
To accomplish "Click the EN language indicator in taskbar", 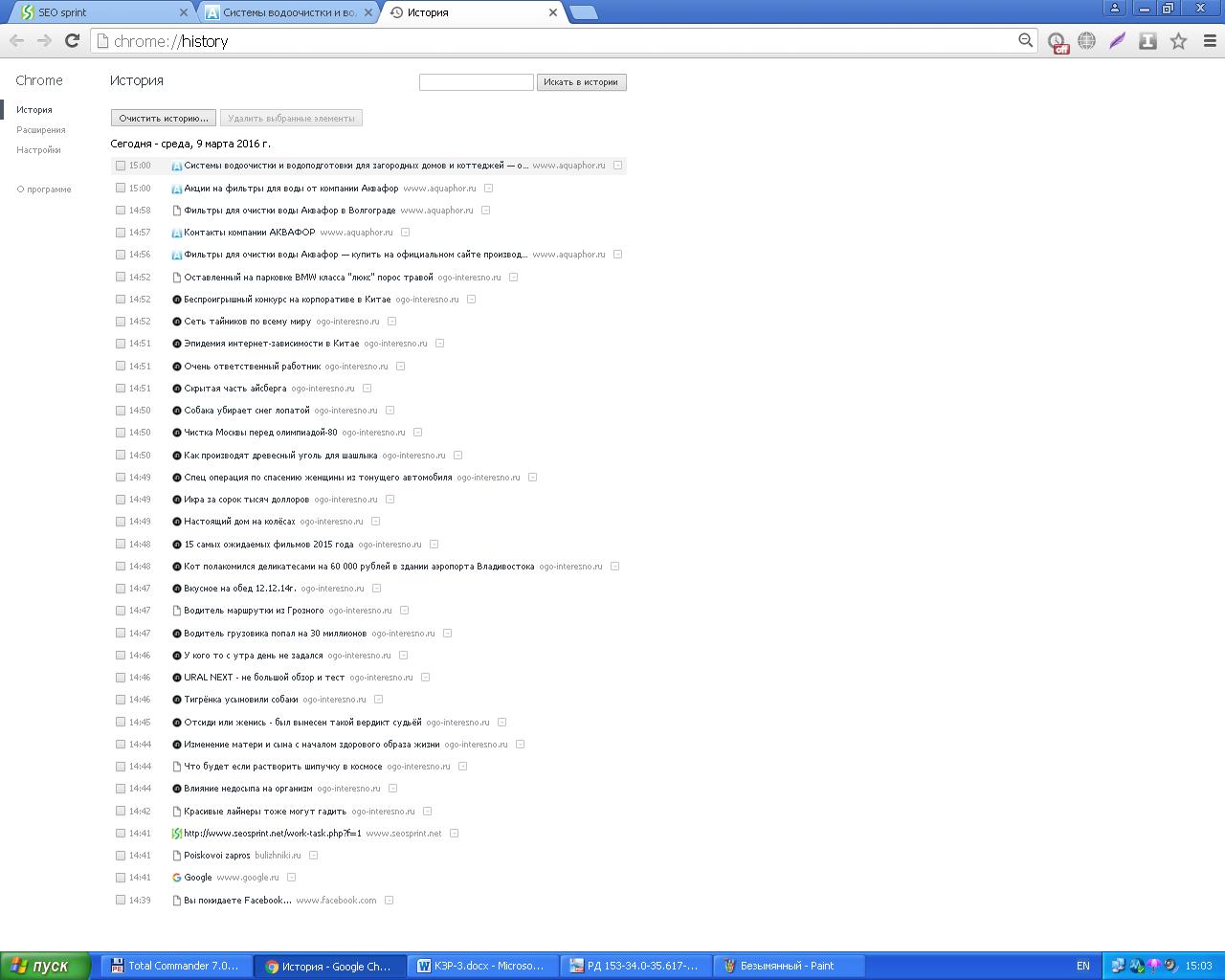I will [1083, 966].
